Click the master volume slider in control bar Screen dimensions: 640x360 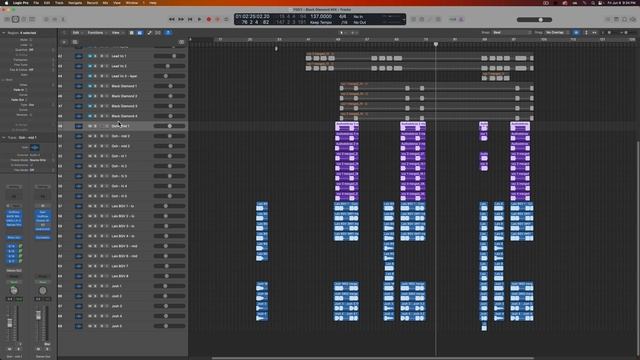[x=534, y=20]
